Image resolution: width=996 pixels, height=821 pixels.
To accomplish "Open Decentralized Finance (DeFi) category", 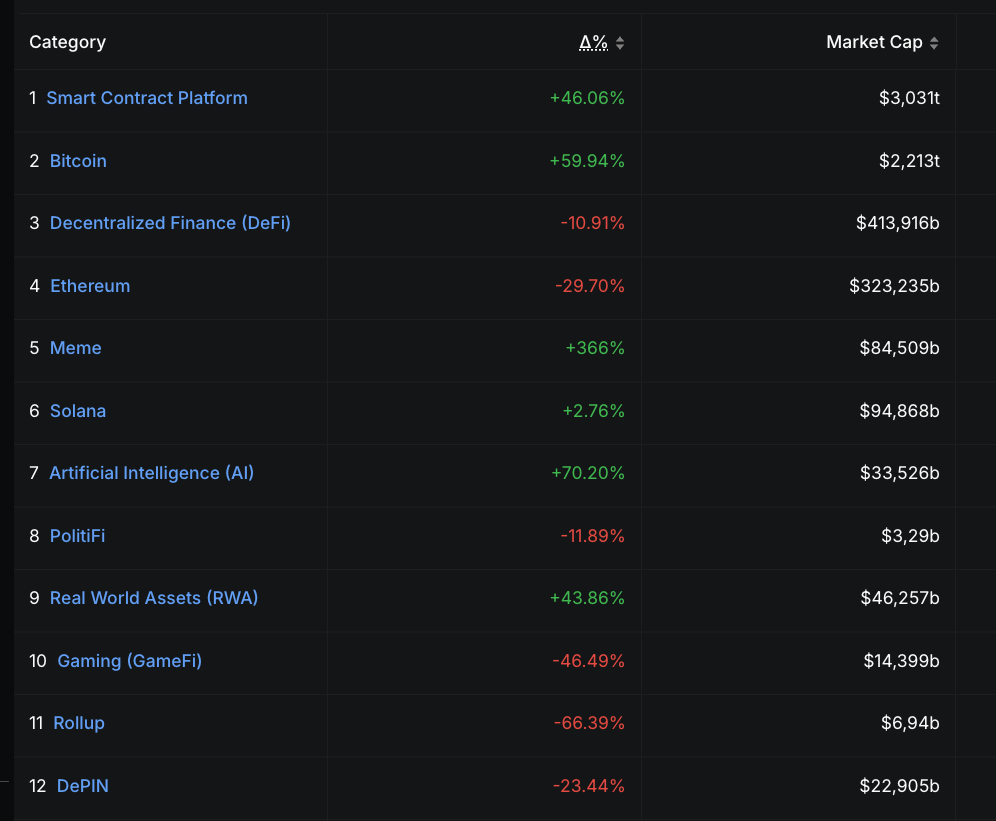I will coord(170,223).
